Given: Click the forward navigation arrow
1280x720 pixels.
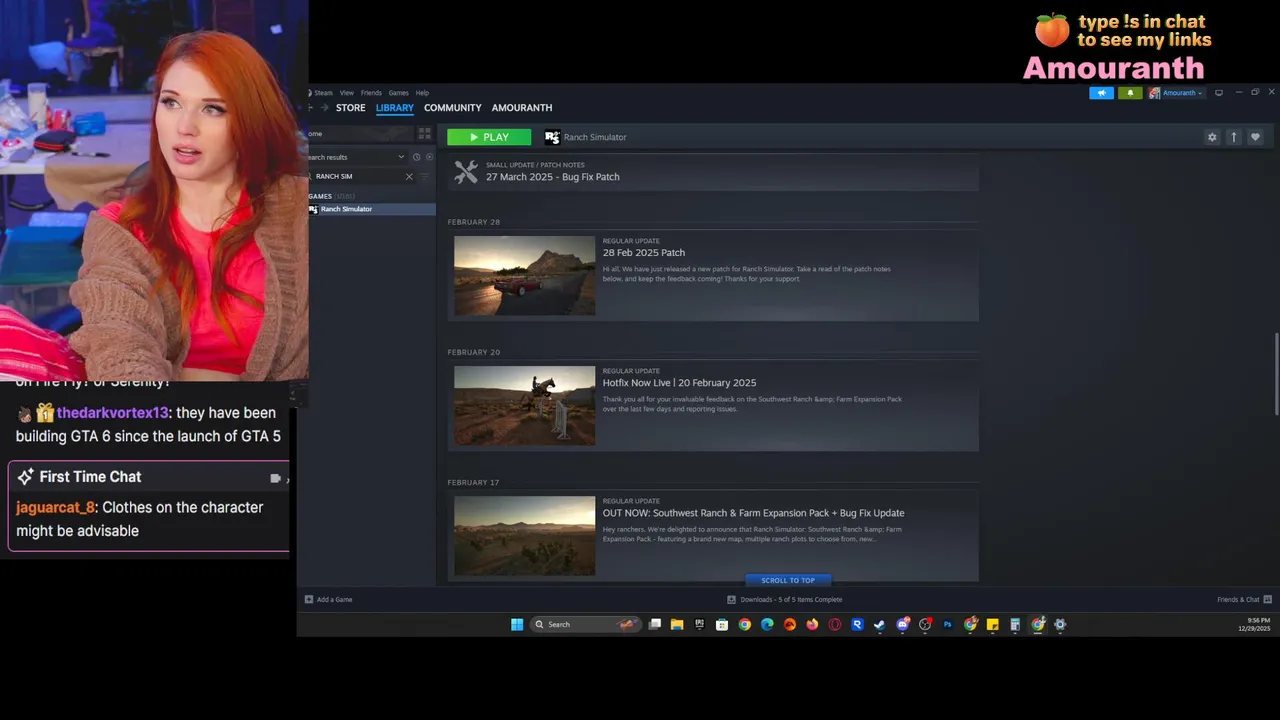Looking at the screenshot, I should (x=324, y=108).
